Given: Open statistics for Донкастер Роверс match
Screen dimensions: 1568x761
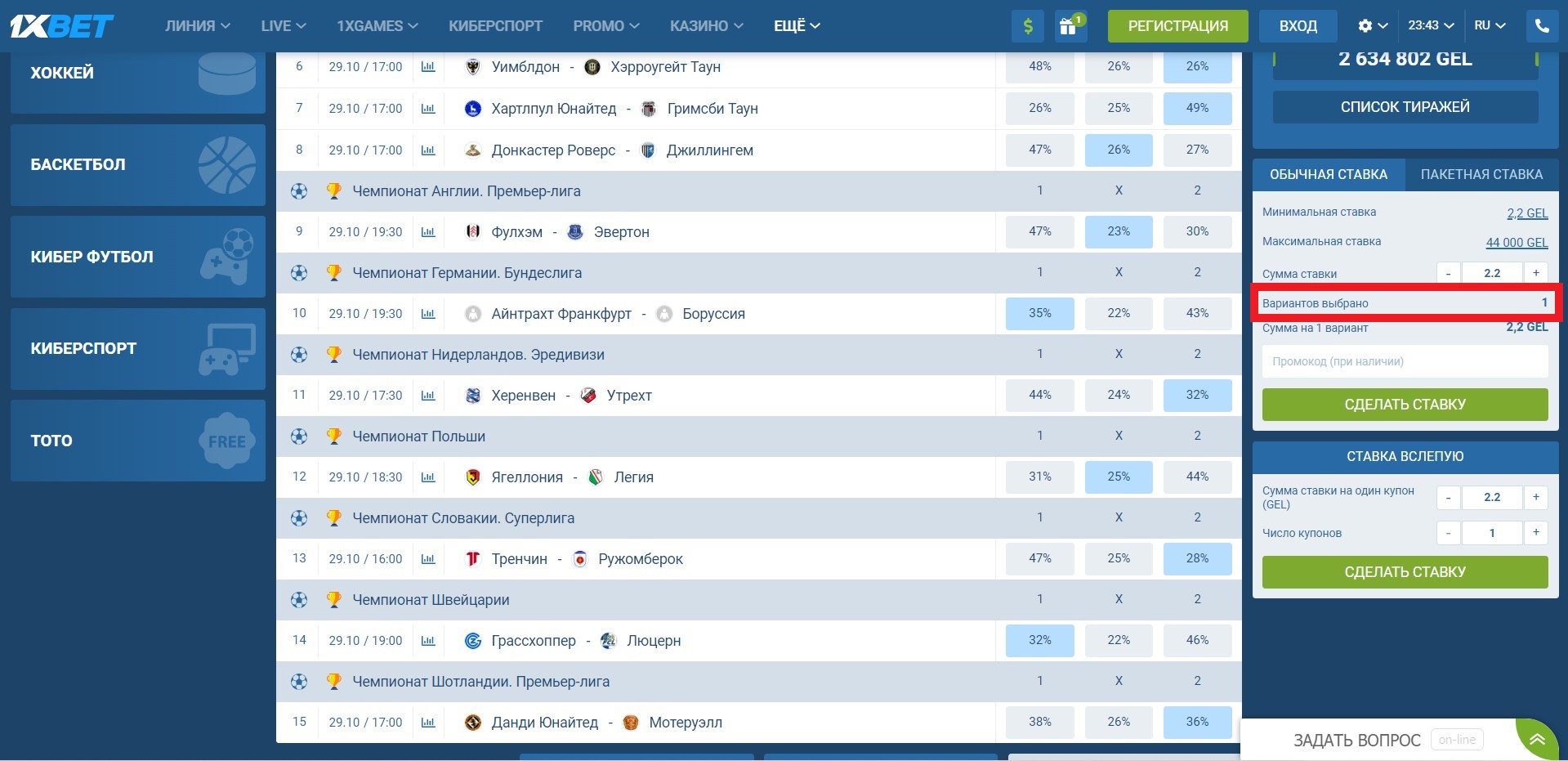Looking at the screenshot, I should (428, 150).
